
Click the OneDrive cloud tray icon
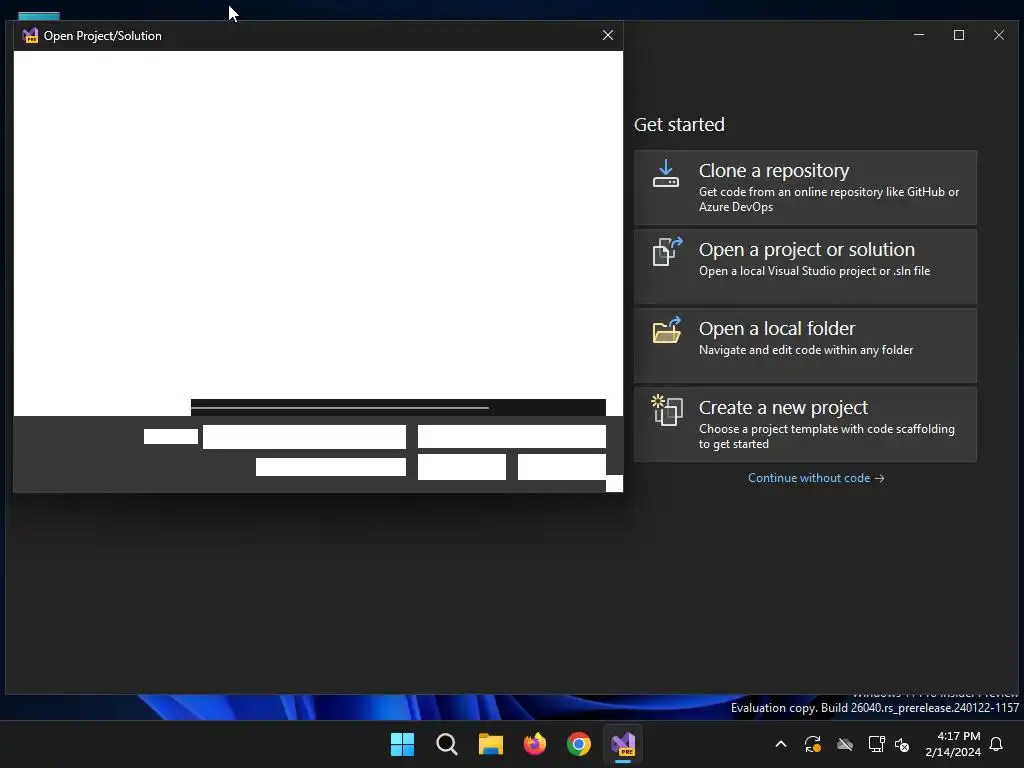845,744
